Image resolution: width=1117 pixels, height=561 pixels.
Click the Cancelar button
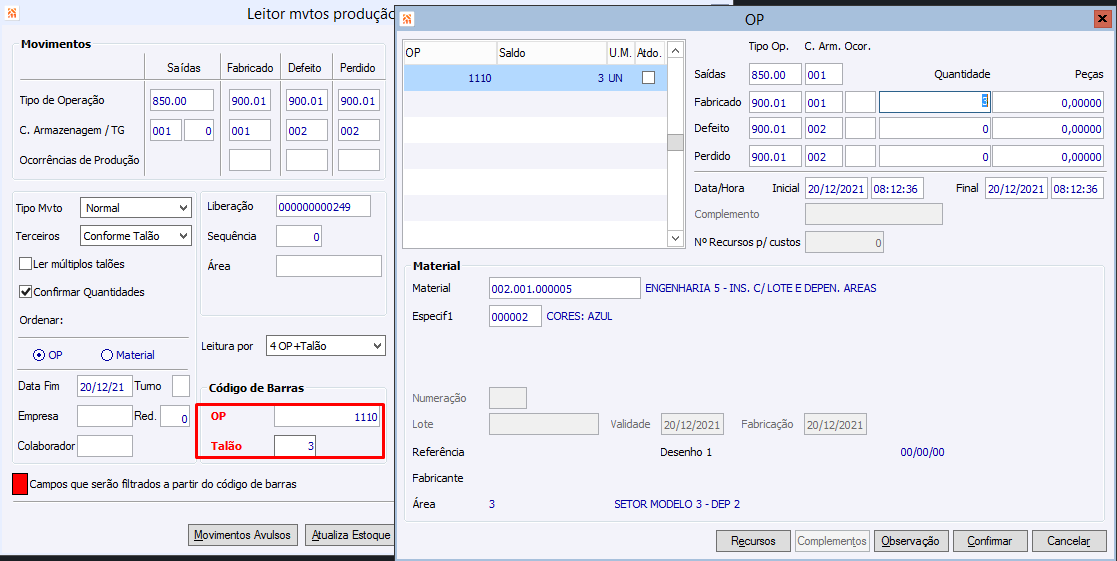tap(1069, 541)
